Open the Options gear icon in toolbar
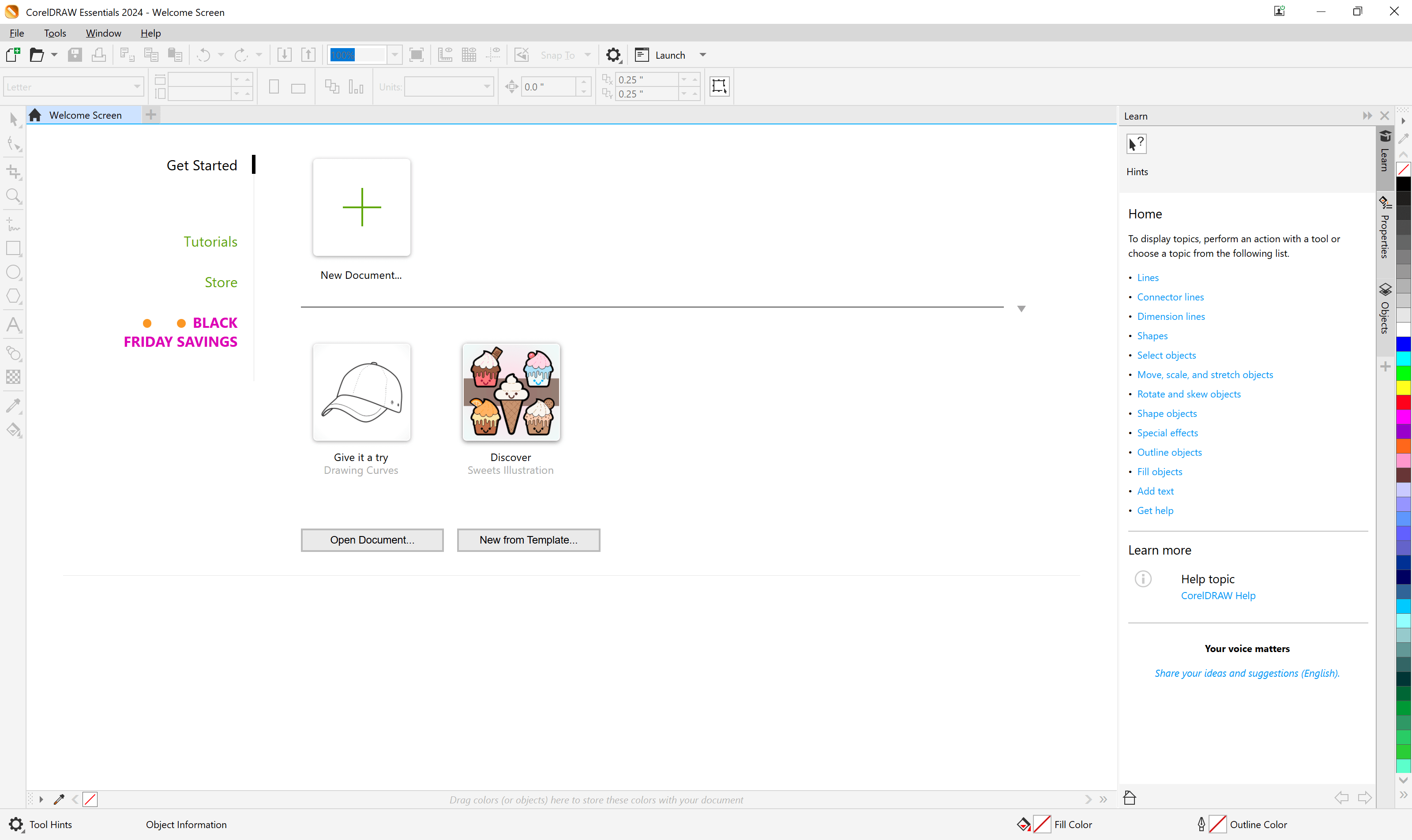 (613, 55)
